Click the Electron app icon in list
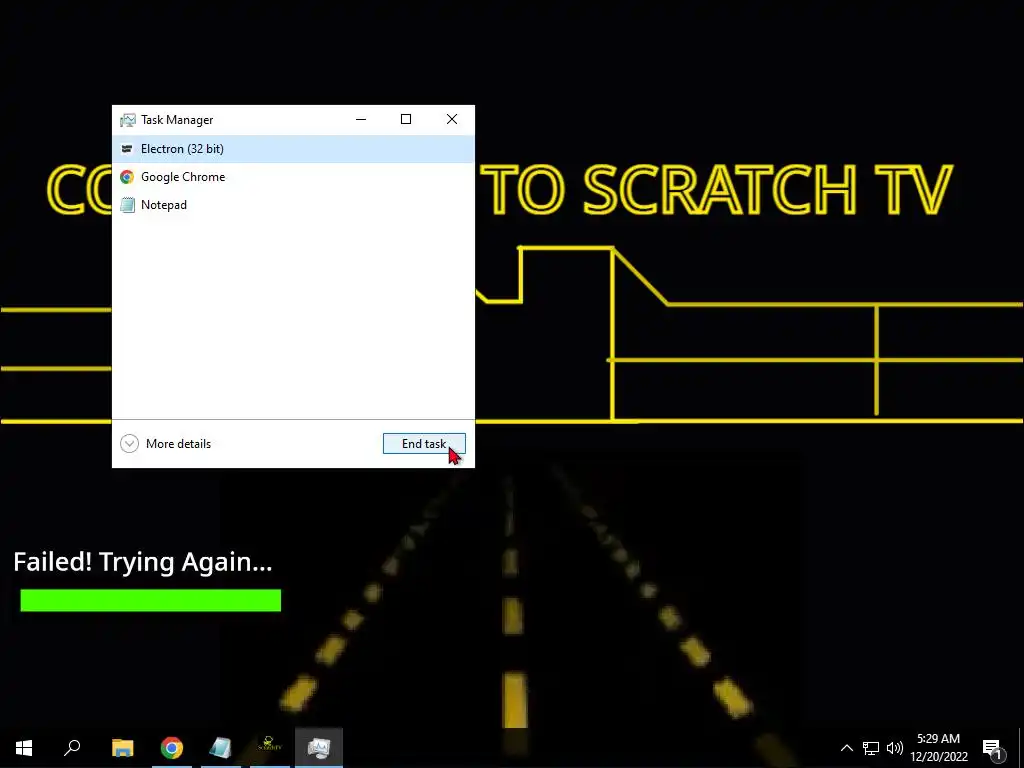Screen dimensions: 1024x768 click(x=127, y=149)
